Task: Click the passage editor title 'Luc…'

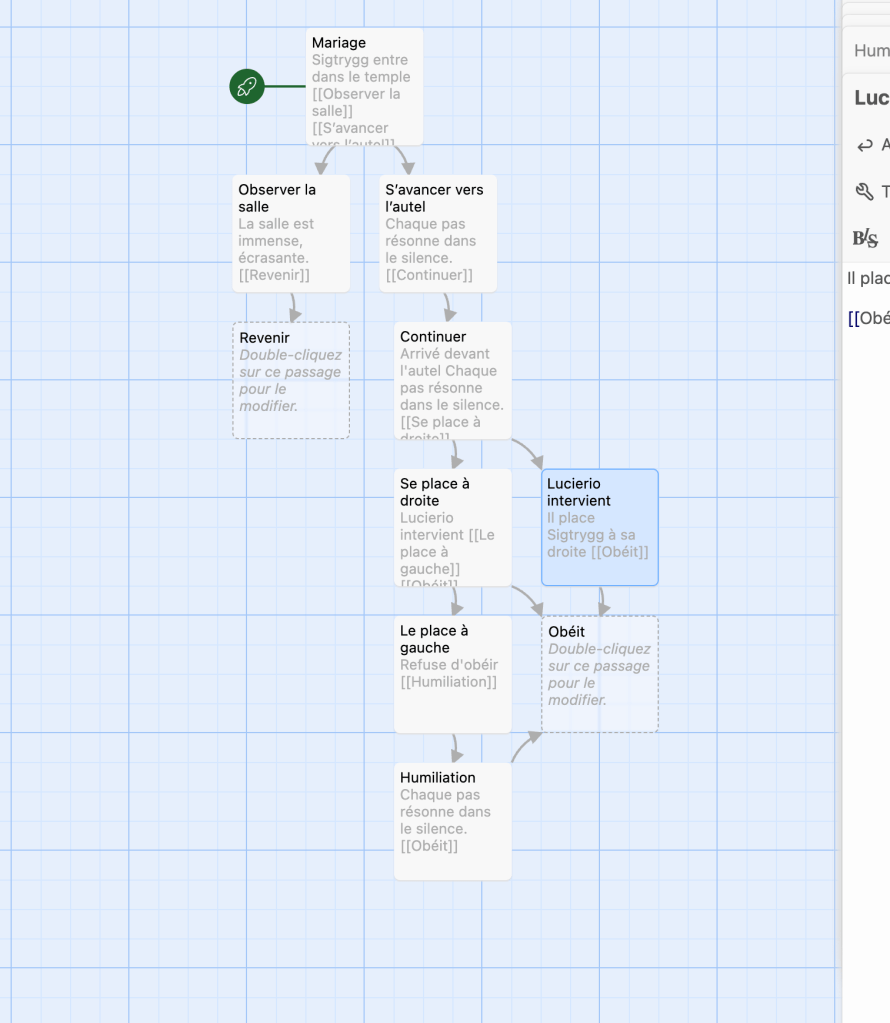Action: (x=871, y=98)
